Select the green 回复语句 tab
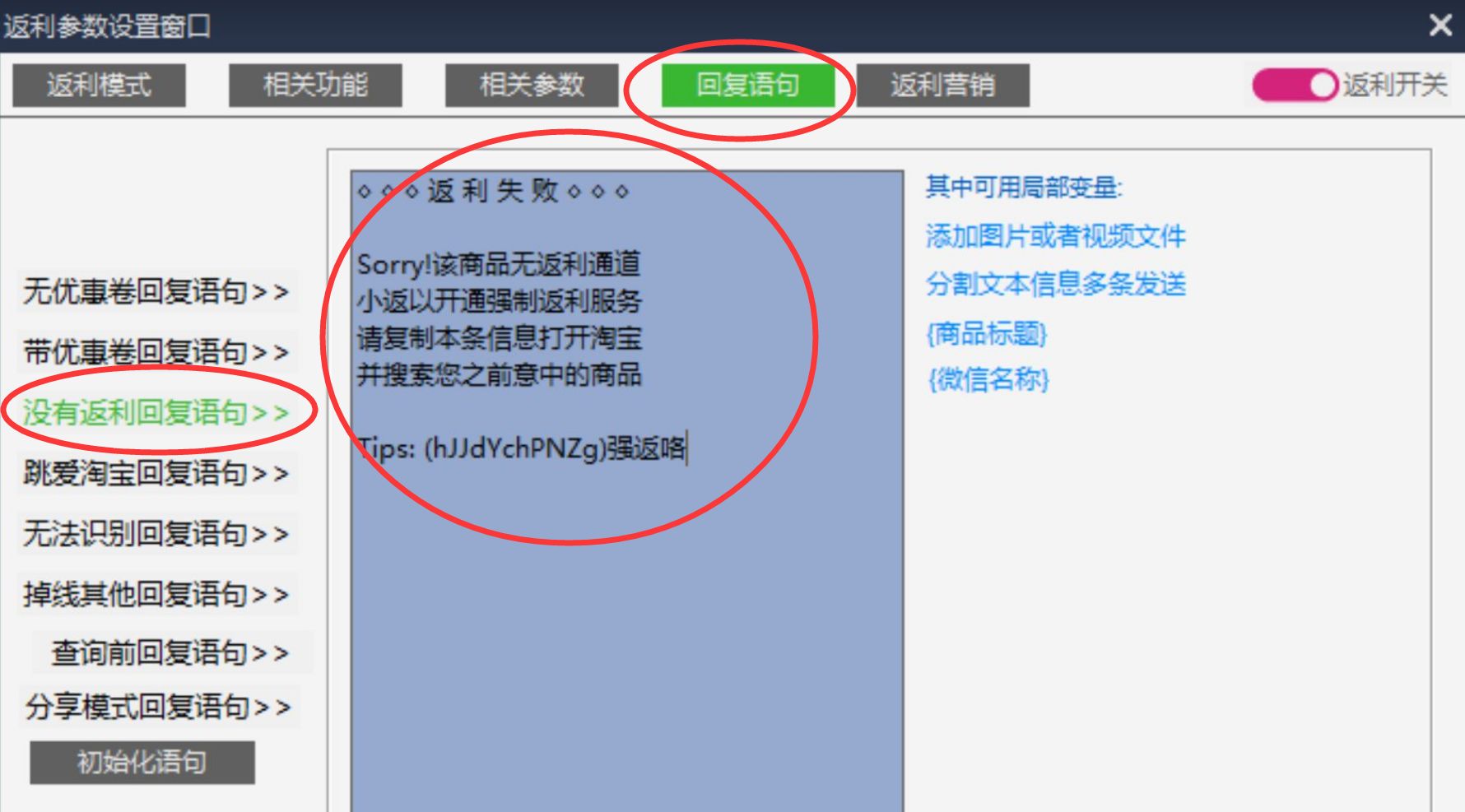The width and height of the screenshot is (1465, 812). (748, 85)
